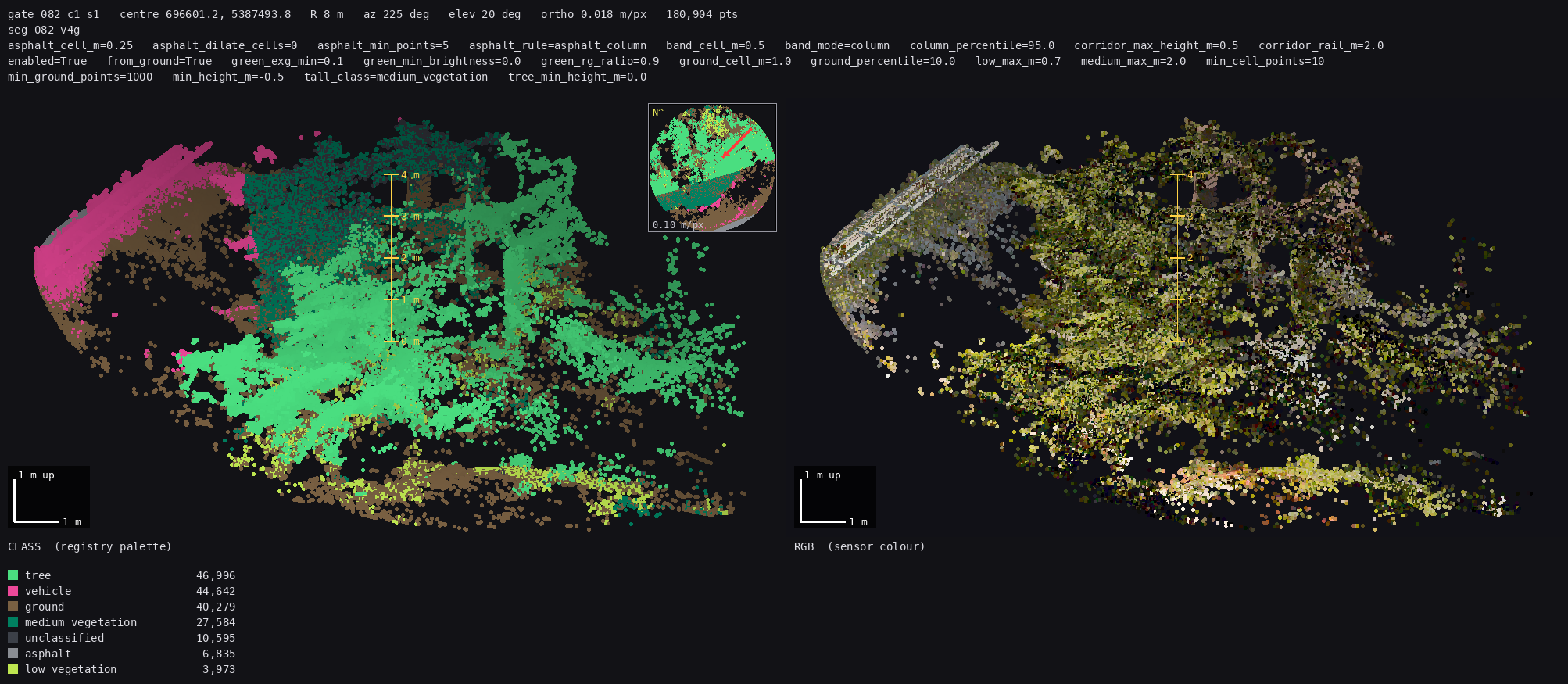
Task: Click the left 1 m up scale box
Action: tap(48, 496)
